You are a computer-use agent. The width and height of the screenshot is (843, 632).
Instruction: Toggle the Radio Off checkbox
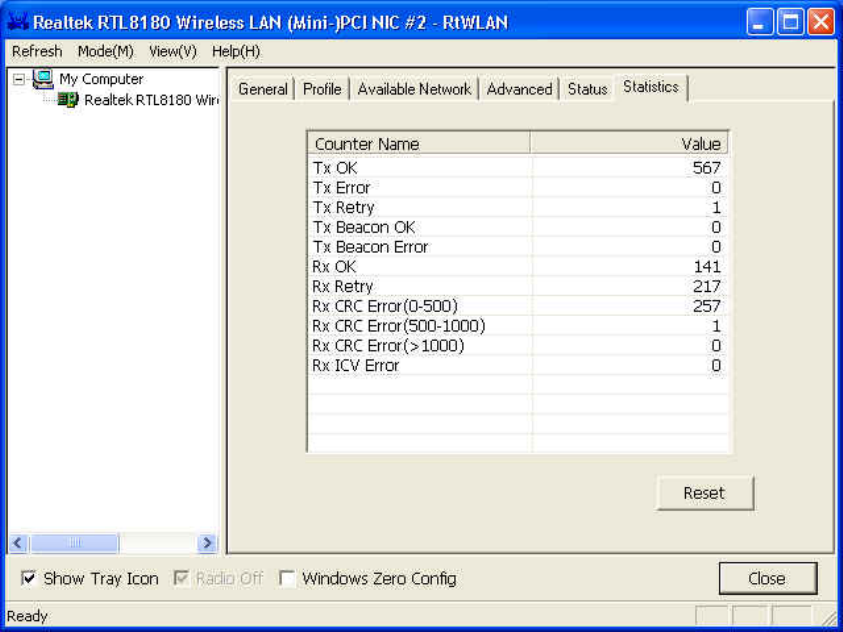181,579
